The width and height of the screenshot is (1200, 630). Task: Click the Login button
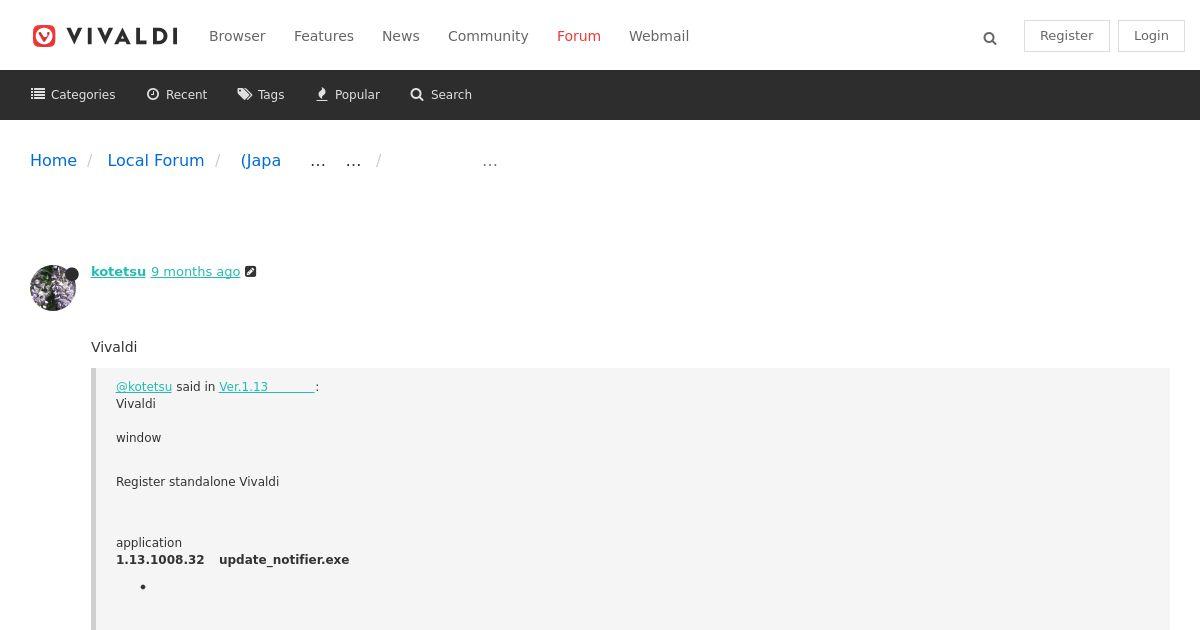pos(1151,36)
